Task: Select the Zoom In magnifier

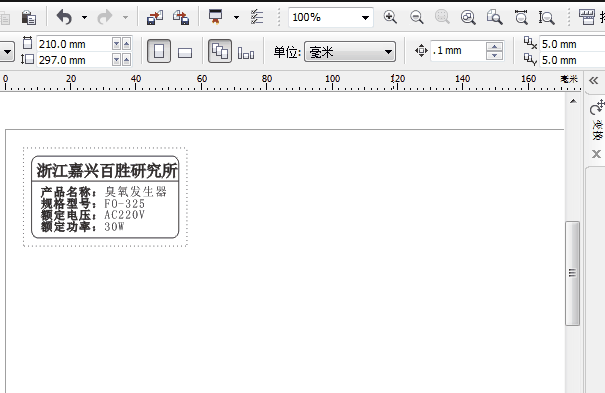Action: tap(390, 17)
